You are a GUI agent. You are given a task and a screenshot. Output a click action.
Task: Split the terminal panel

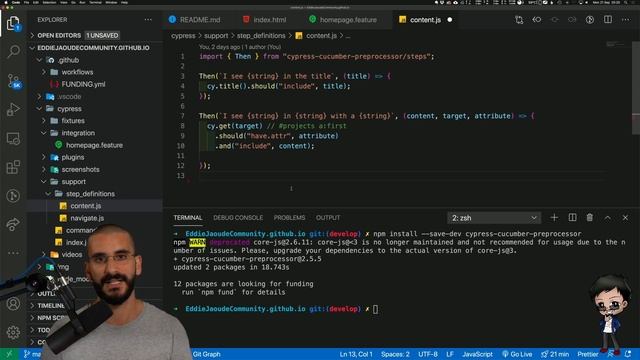[x=572, y=218]
